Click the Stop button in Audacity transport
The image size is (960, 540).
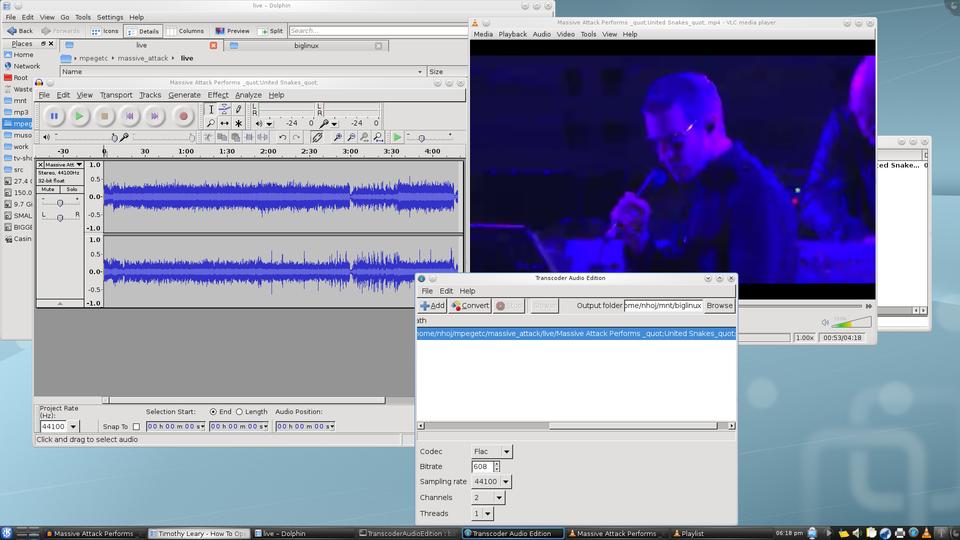tap(104, 116)
